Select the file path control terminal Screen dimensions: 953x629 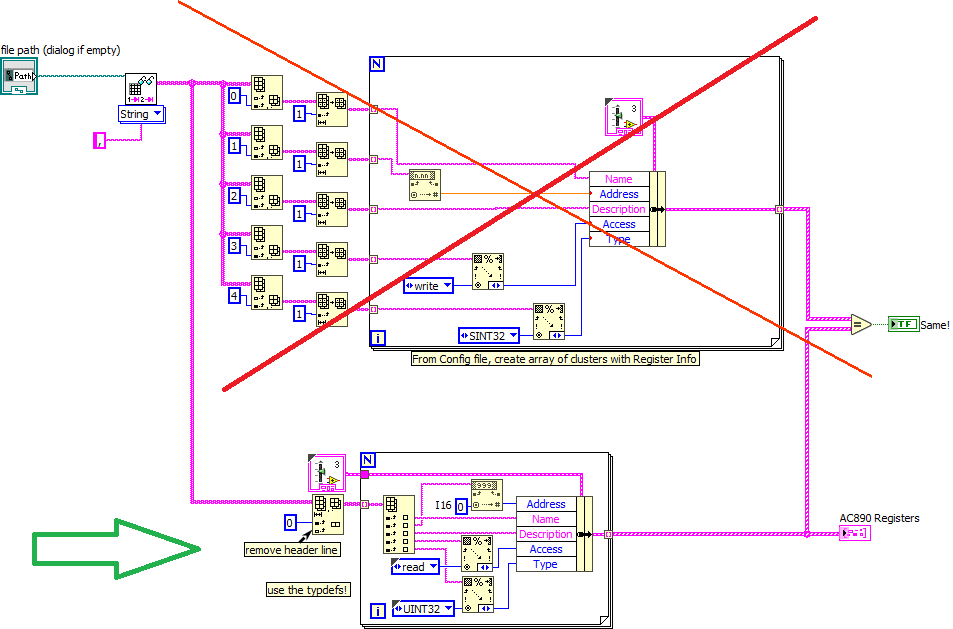[x=19, y=76]
